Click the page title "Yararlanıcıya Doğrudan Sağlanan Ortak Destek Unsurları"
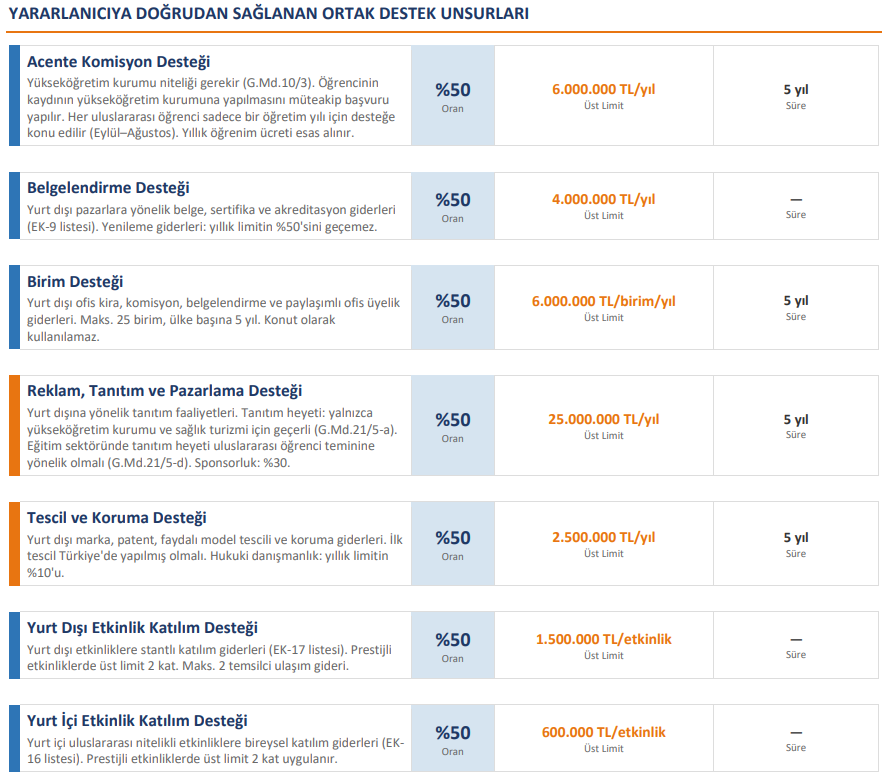This screenshot has height=777, width=883. pyautogui.click(x=269, y=14)
